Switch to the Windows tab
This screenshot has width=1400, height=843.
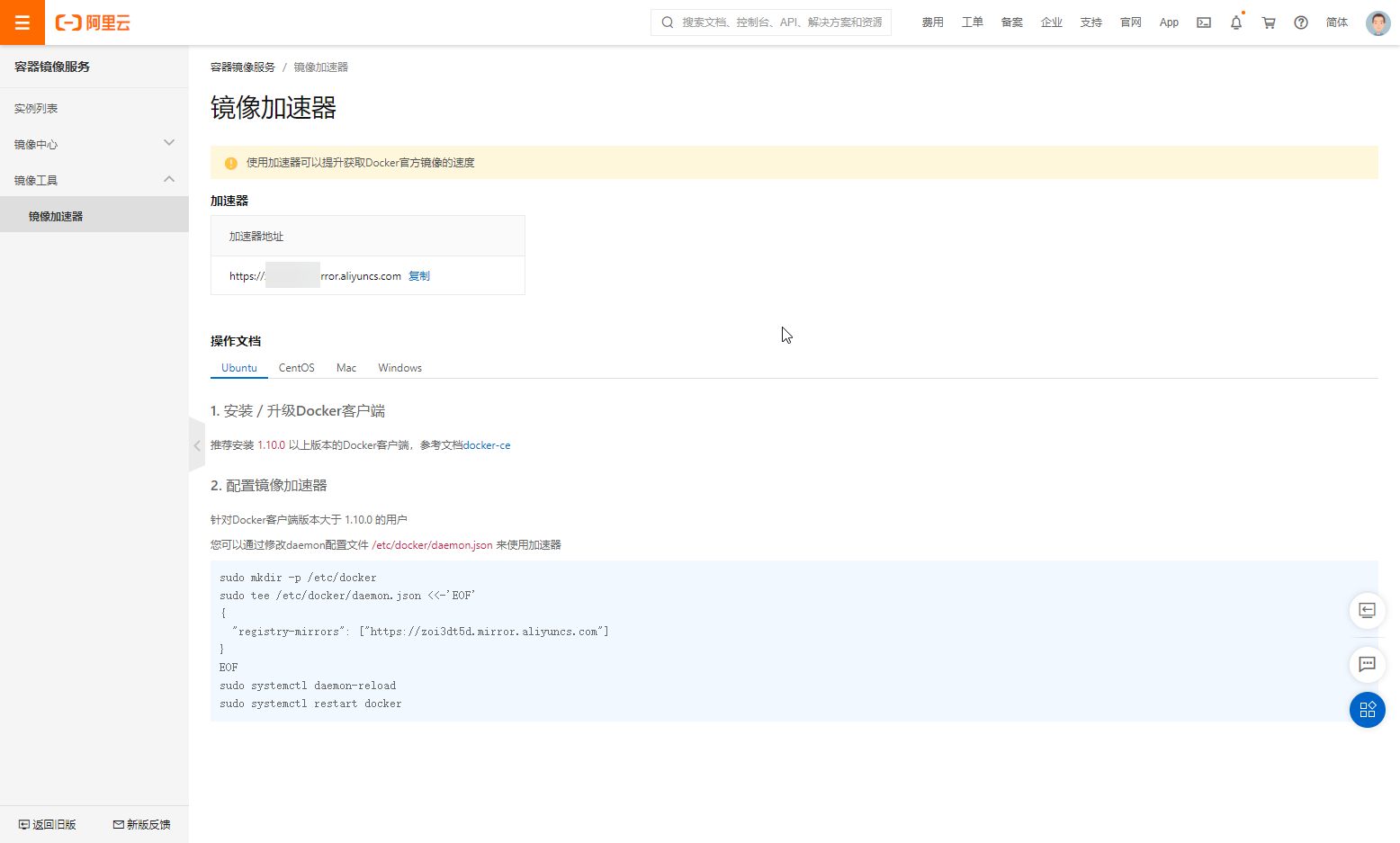[399, 368]
